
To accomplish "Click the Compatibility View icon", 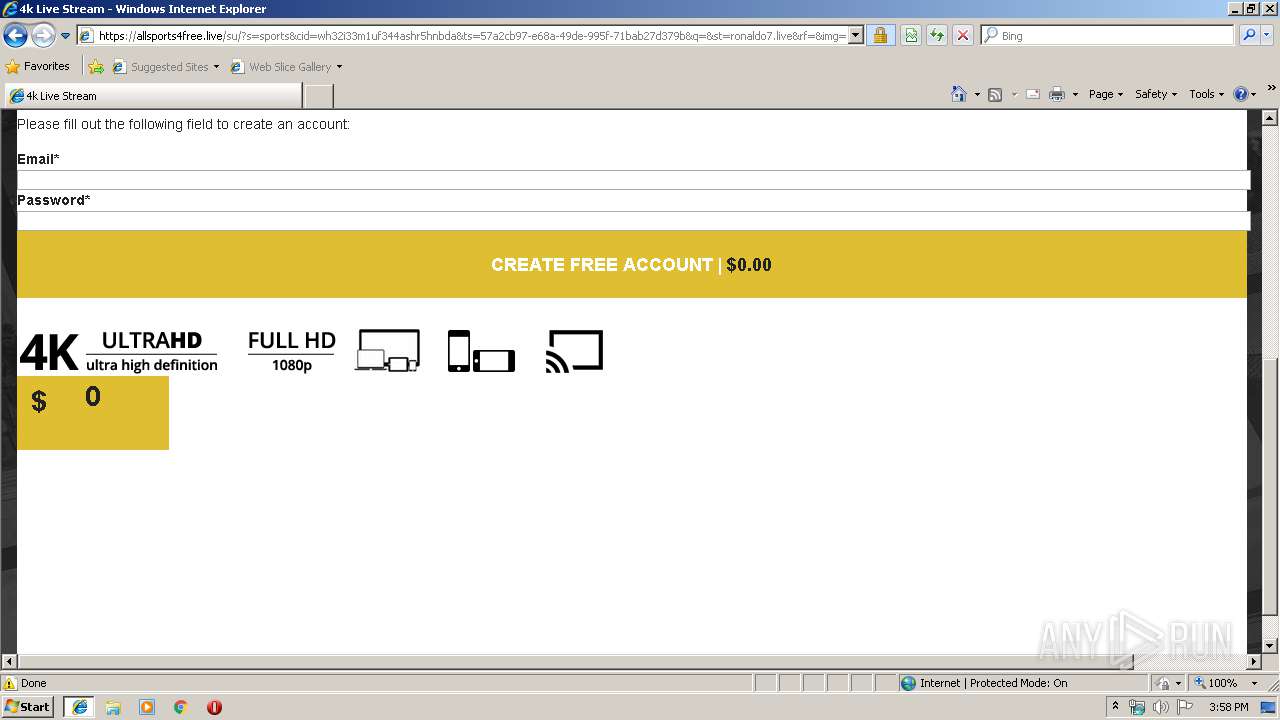I will click(911, 36).
